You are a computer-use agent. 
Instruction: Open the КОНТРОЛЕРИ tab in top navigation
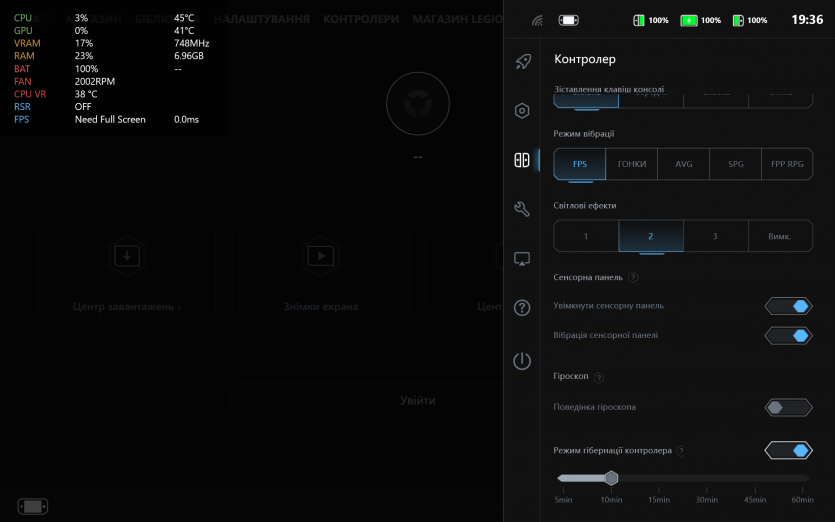(x=361, y=19)
